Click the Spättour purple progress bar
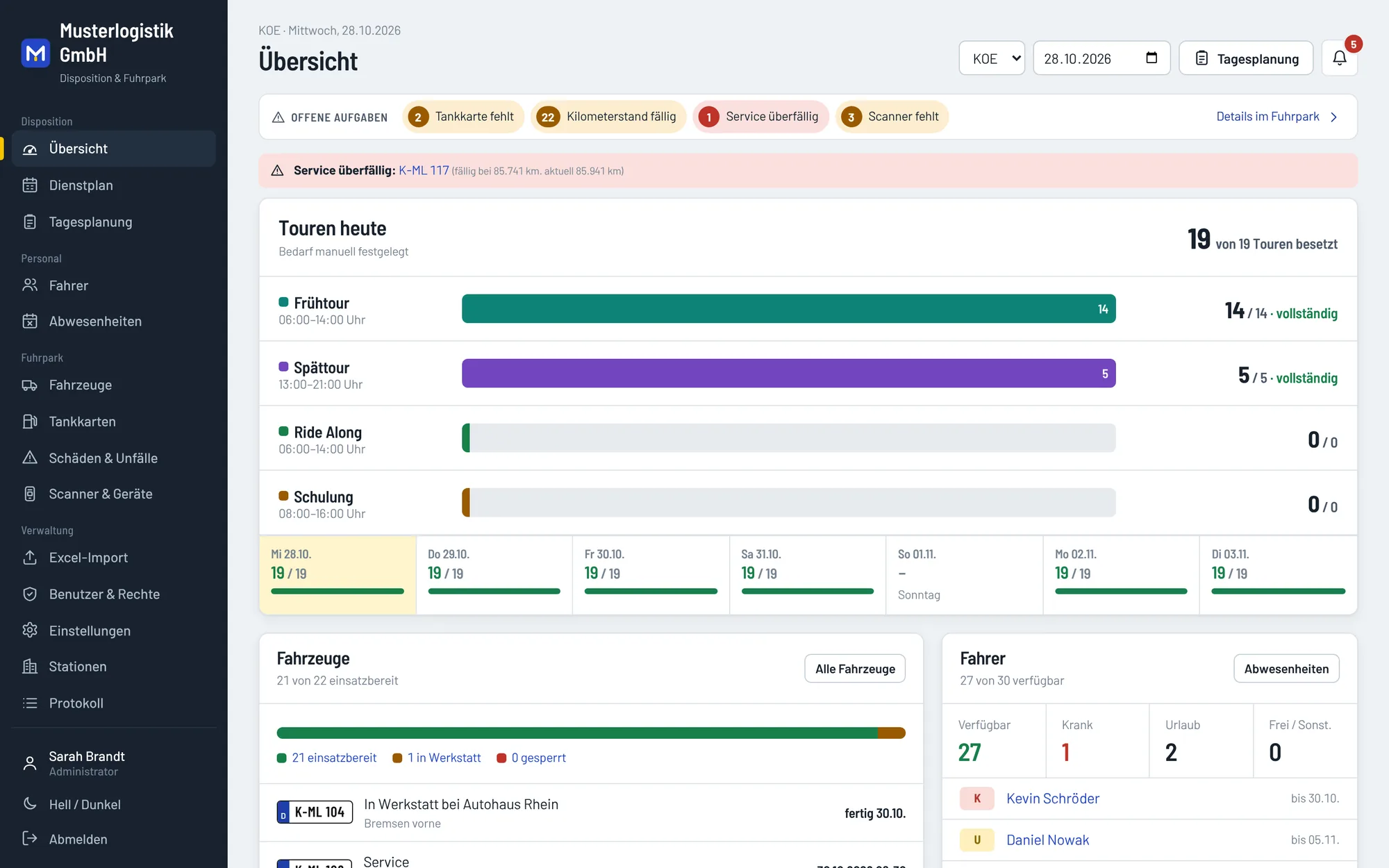 coord(788,374)
